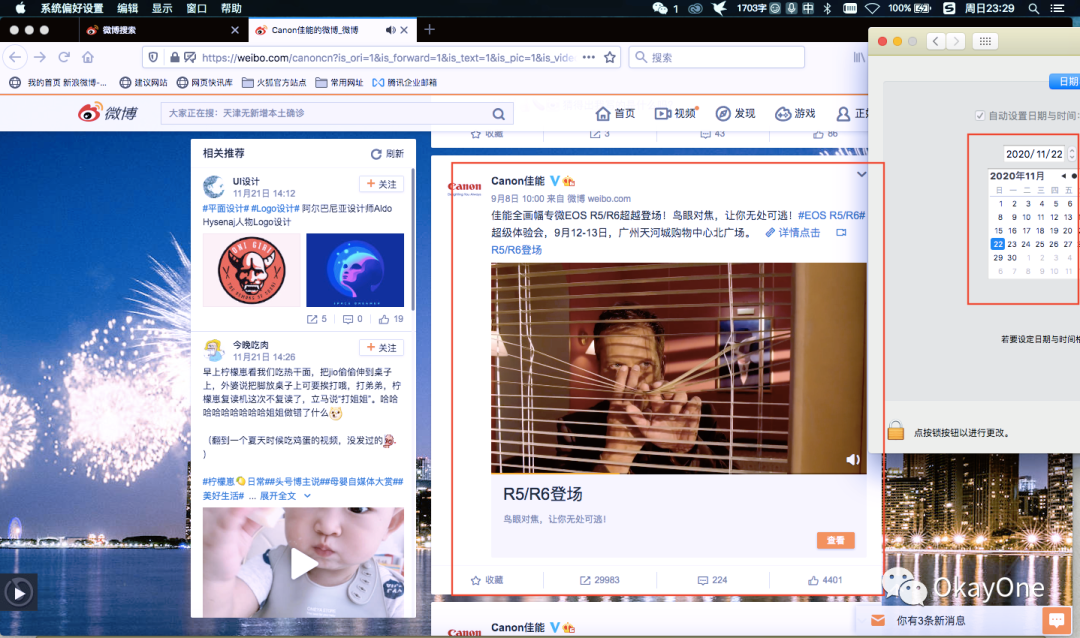The image size is (1080, 638).
Task: Like UI设计 post showing 19
Action: point(391,319)
